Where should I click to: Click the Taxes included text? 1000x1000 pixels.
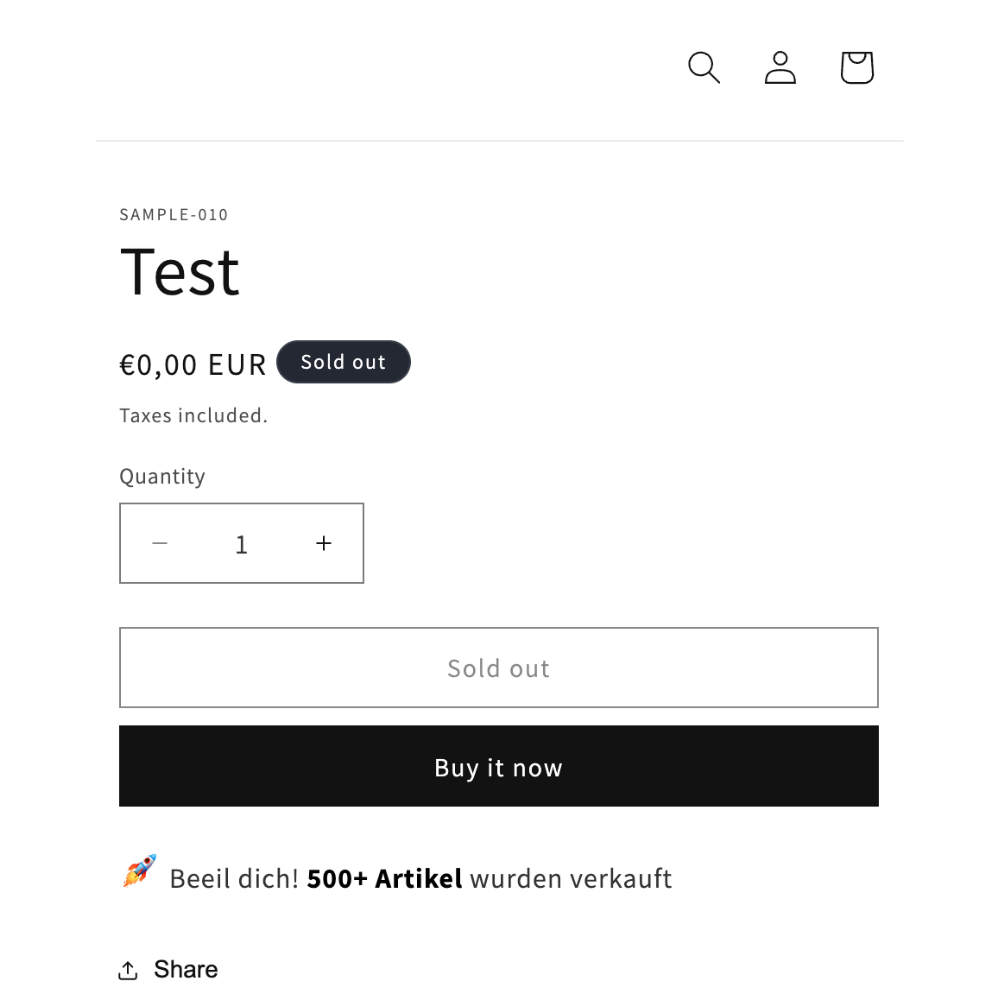193,416
